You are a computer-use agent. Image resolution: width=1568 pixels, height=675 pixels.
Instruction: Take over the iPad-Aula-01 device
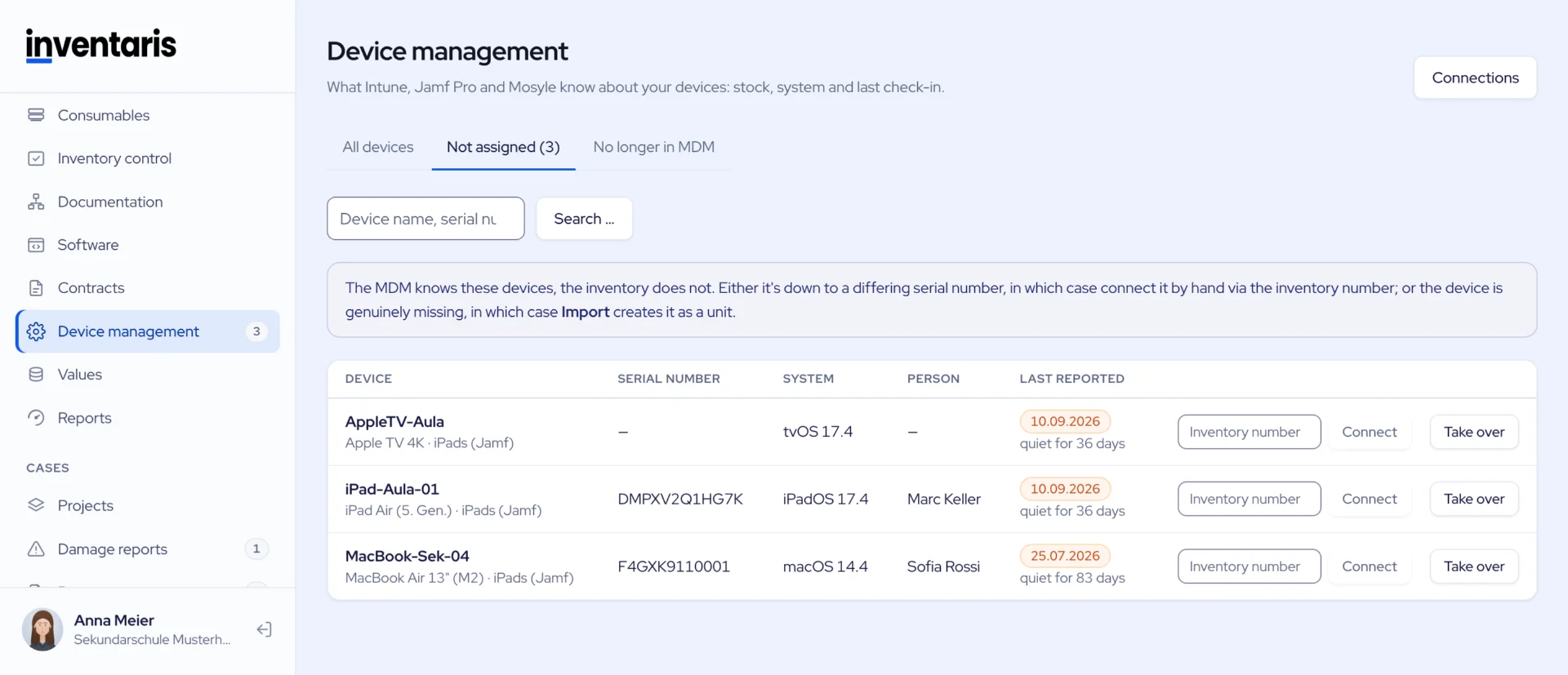pyautogui.click(x=1474, y=499)
